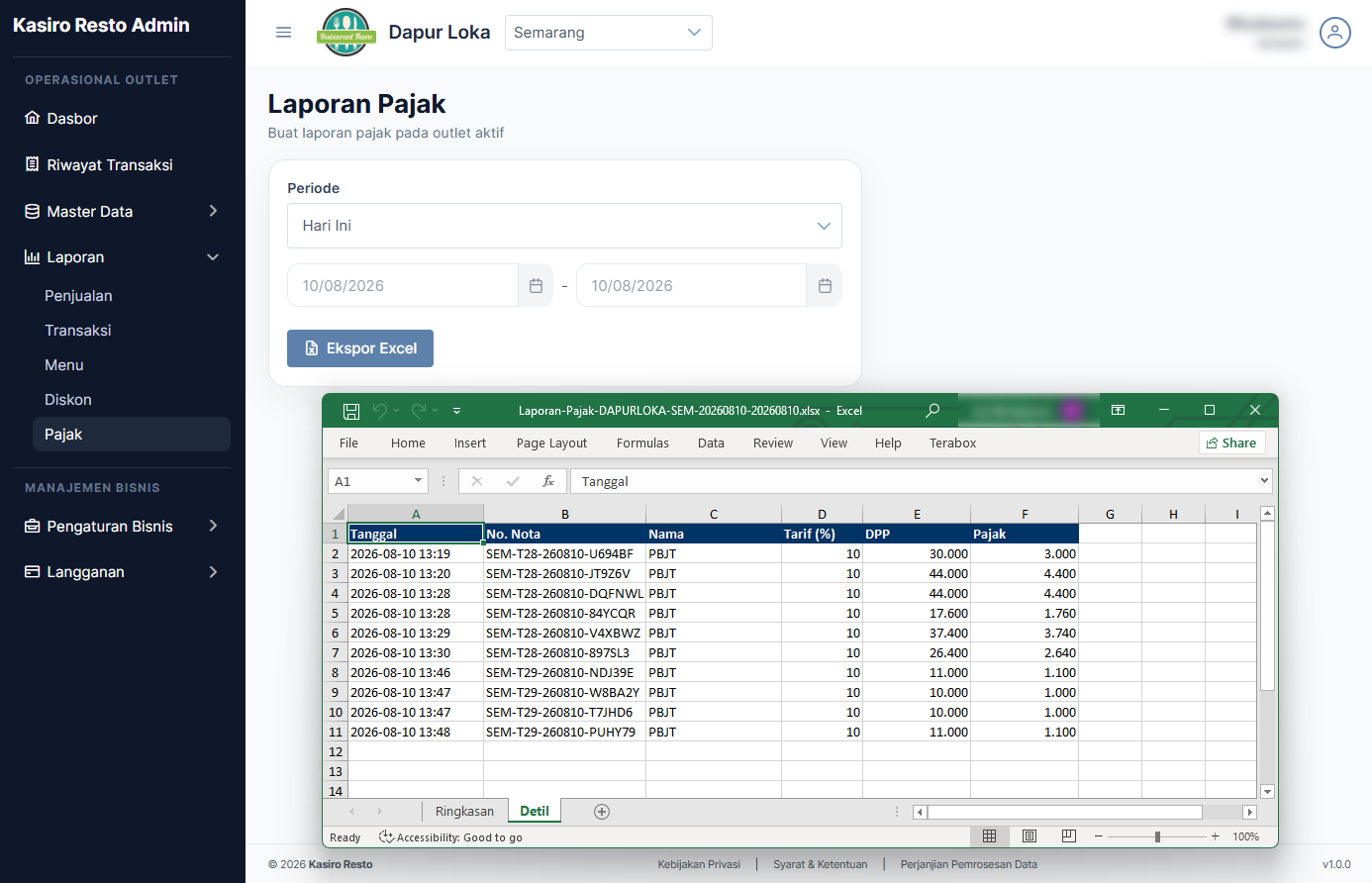Switch to Normal view in status bar

point(989,836)
